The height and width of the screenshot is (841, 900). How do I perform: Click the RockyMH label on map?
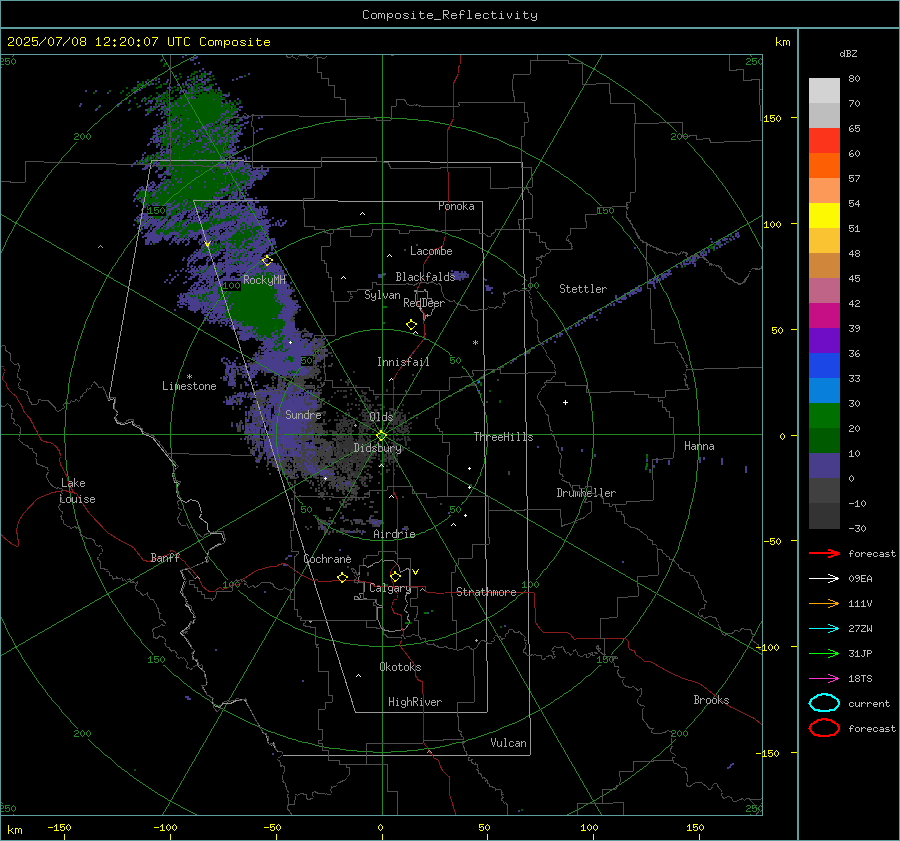(264, 280)
